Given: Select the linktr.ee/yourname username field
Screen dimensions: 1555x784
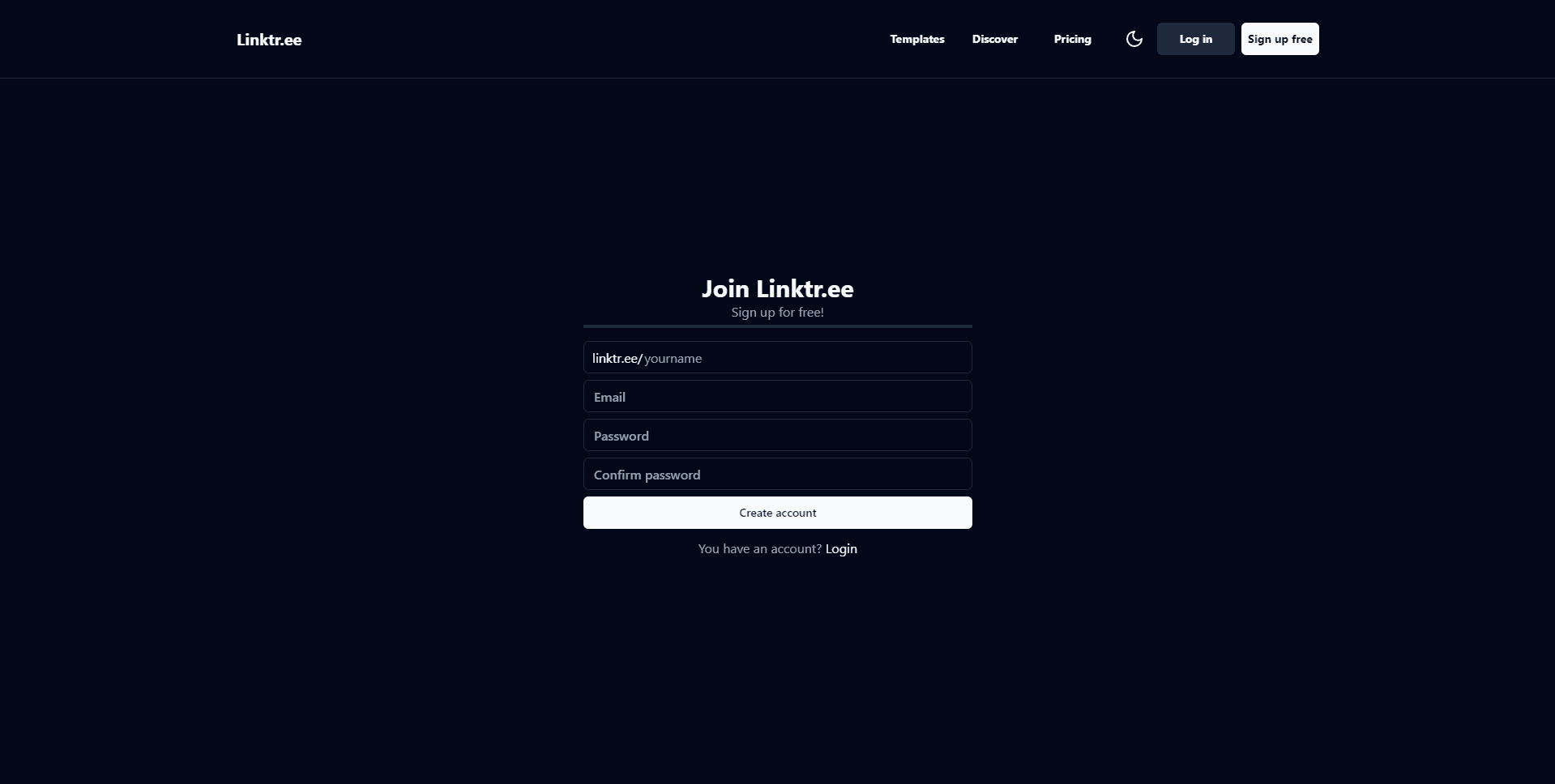Looking at the screenshot, I should coord(777,357).
